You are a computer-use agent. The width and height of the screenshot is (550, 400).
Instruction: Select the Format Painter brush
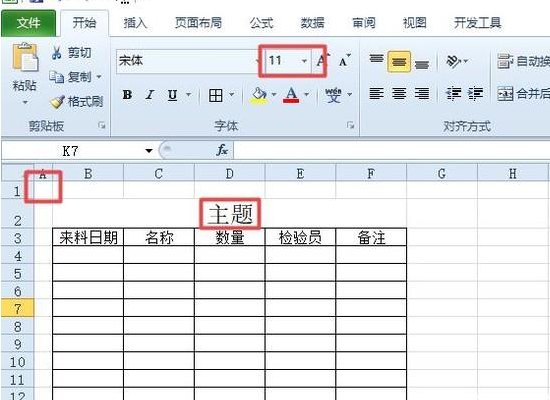[x=56, y=101]
